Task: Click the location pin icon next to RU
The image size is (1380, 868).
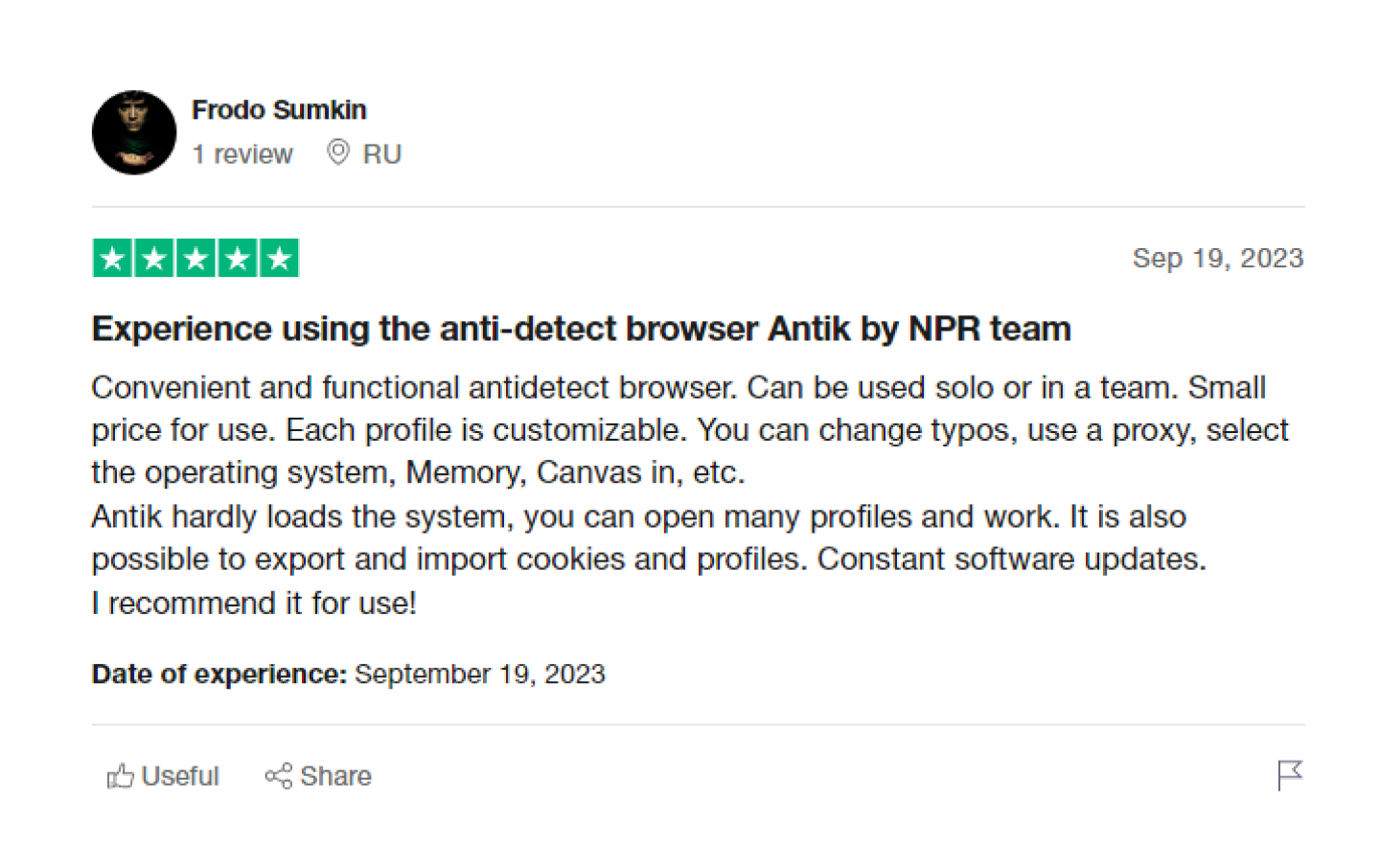Action: [337, 152]
